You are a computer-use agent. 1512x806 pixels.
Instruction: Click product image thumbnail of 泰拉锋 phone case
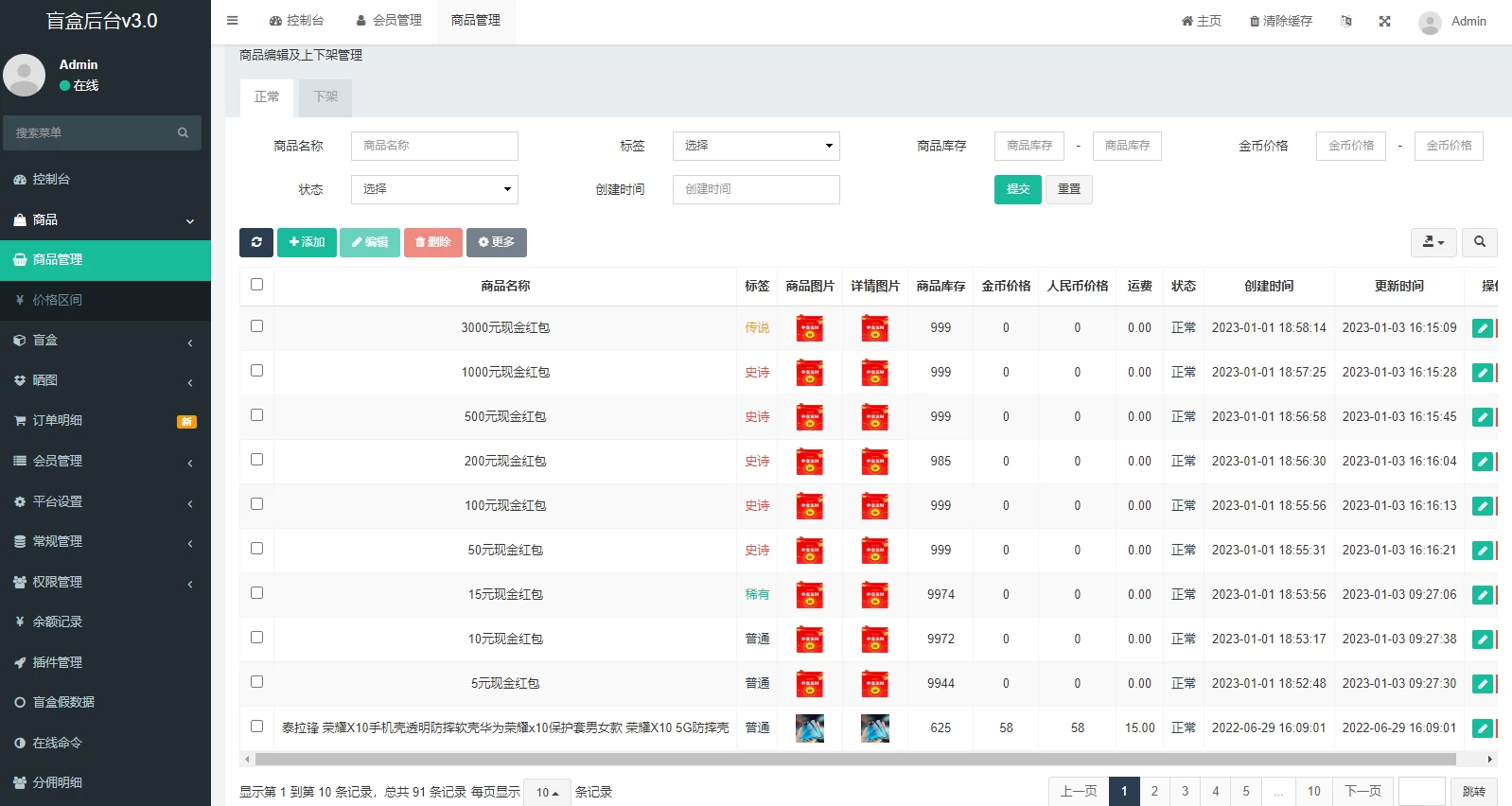coord(809,727)
